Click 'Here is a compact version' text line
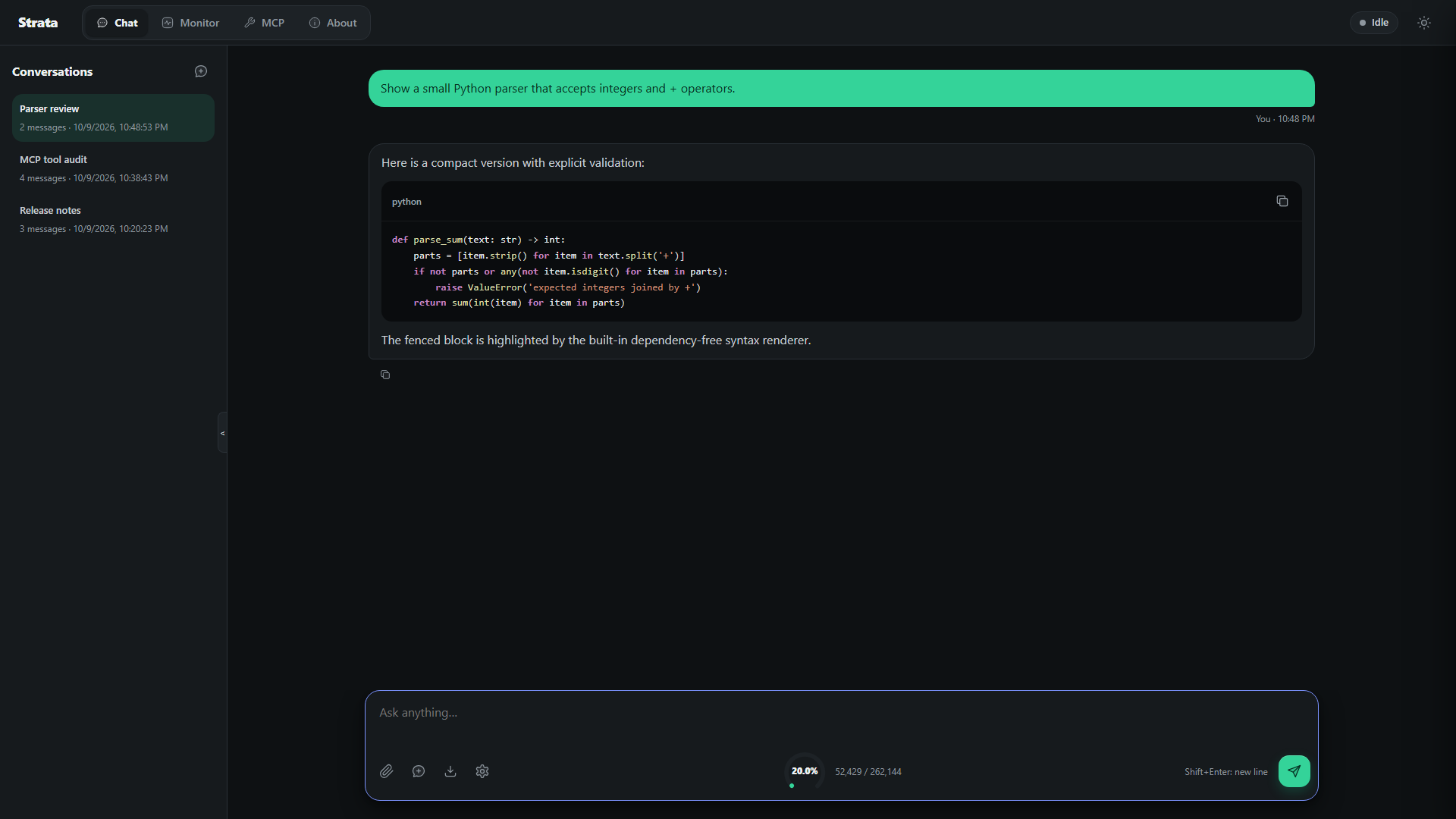Screen dimensions: 1456x819 coord(513,163)
